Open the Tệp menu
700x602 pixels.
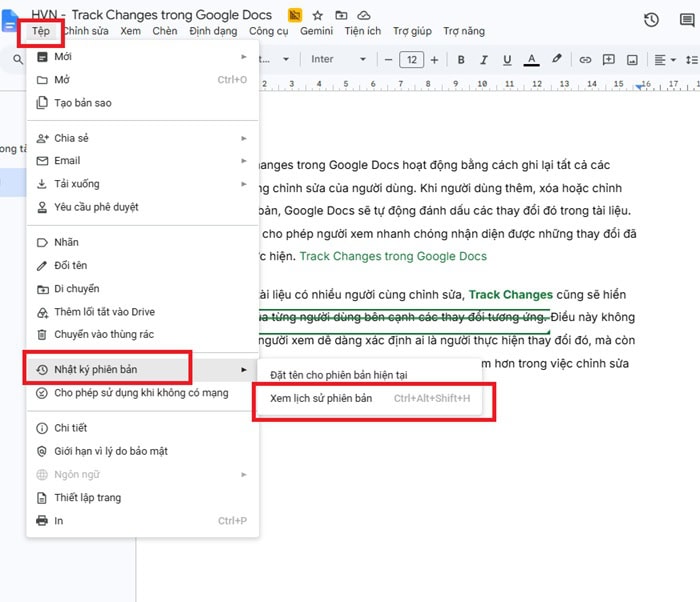[x=41, y=31]
